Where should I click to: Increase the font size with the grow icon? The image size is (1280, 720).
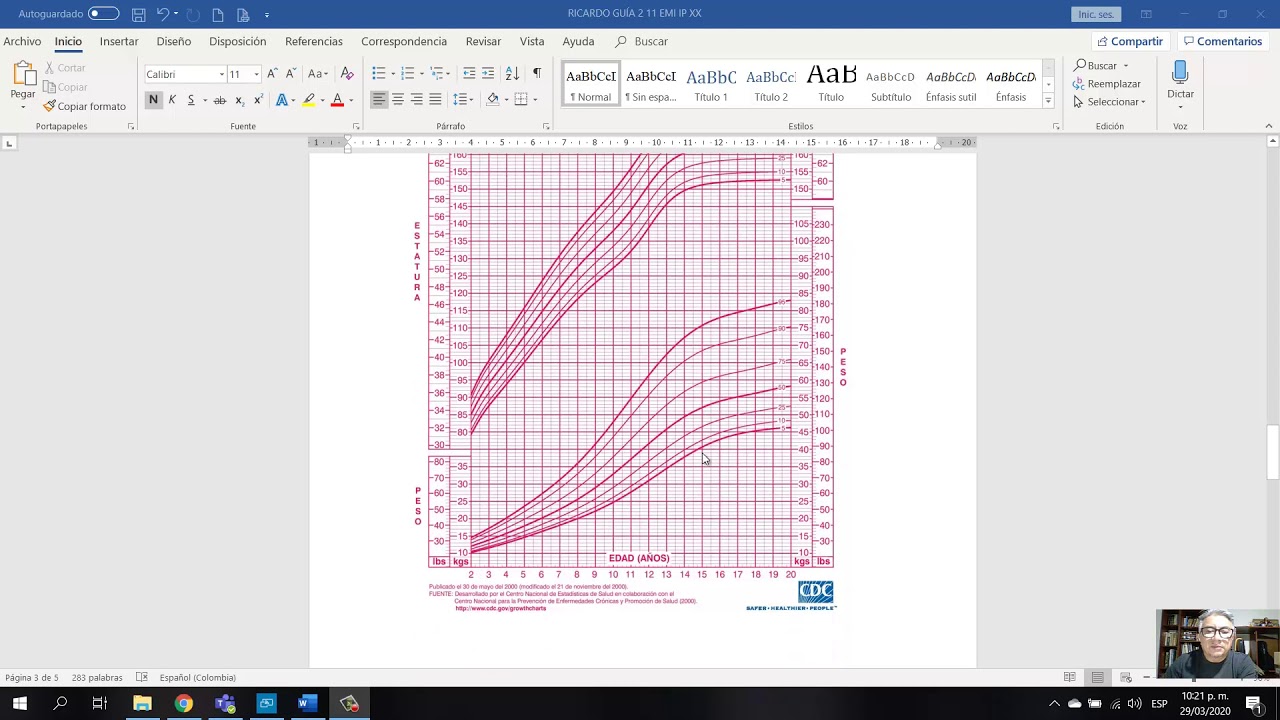point(272,74)
